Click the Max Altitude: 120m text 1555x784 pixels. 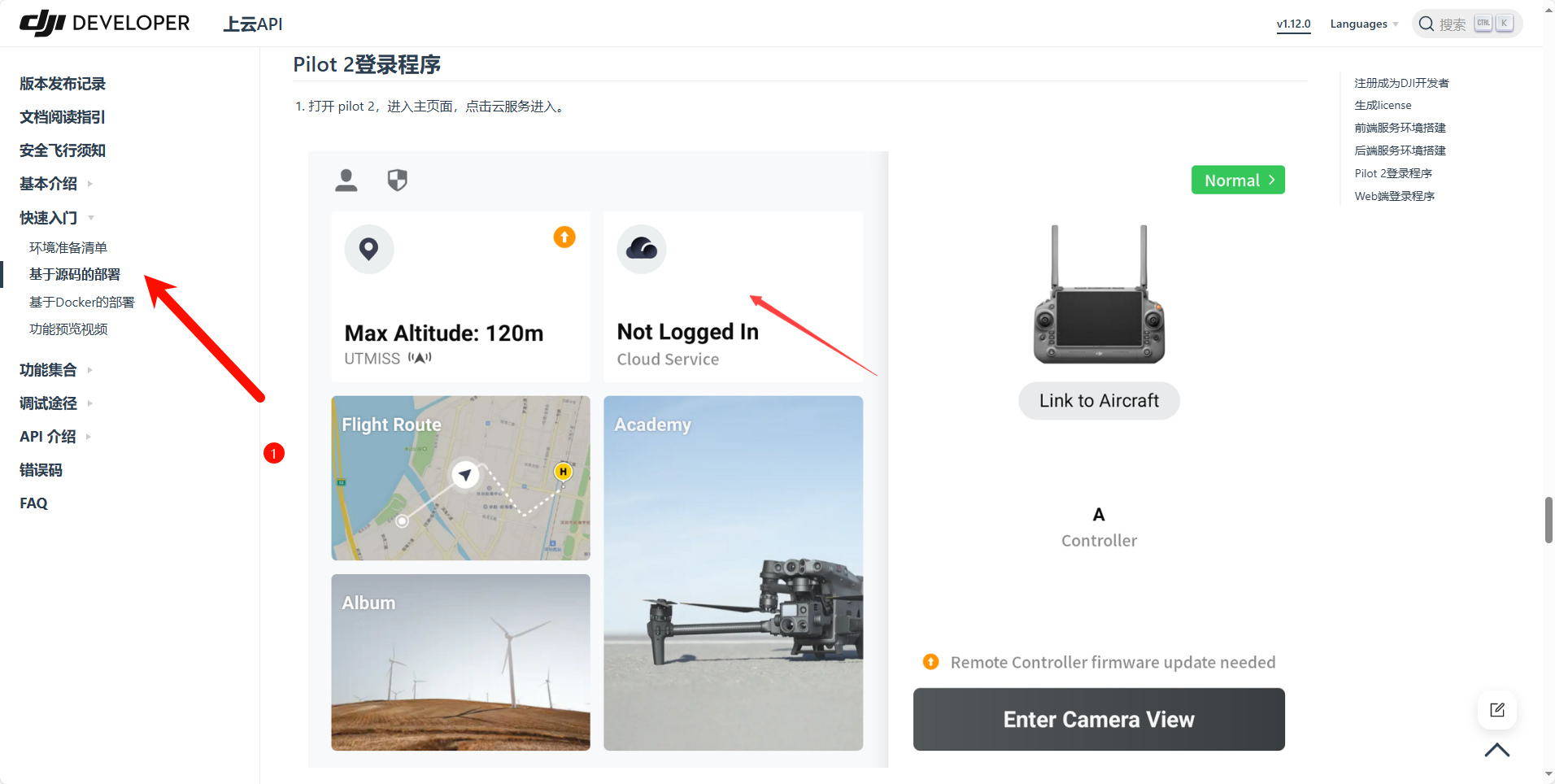point(444,333)
